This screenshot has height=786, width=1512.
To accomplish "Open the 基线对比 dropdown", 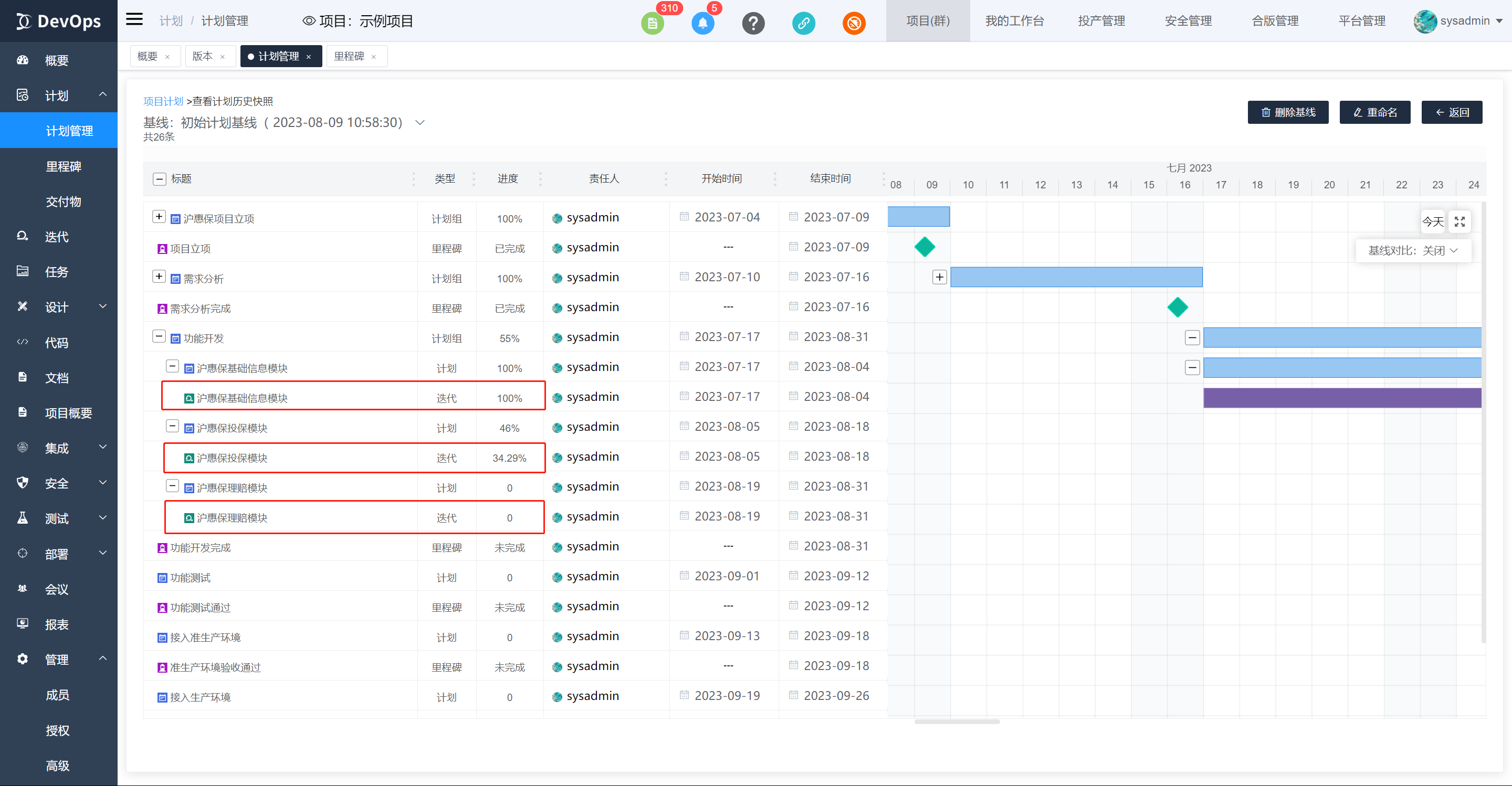I will pyautogui.click(x=1413, y=251).
